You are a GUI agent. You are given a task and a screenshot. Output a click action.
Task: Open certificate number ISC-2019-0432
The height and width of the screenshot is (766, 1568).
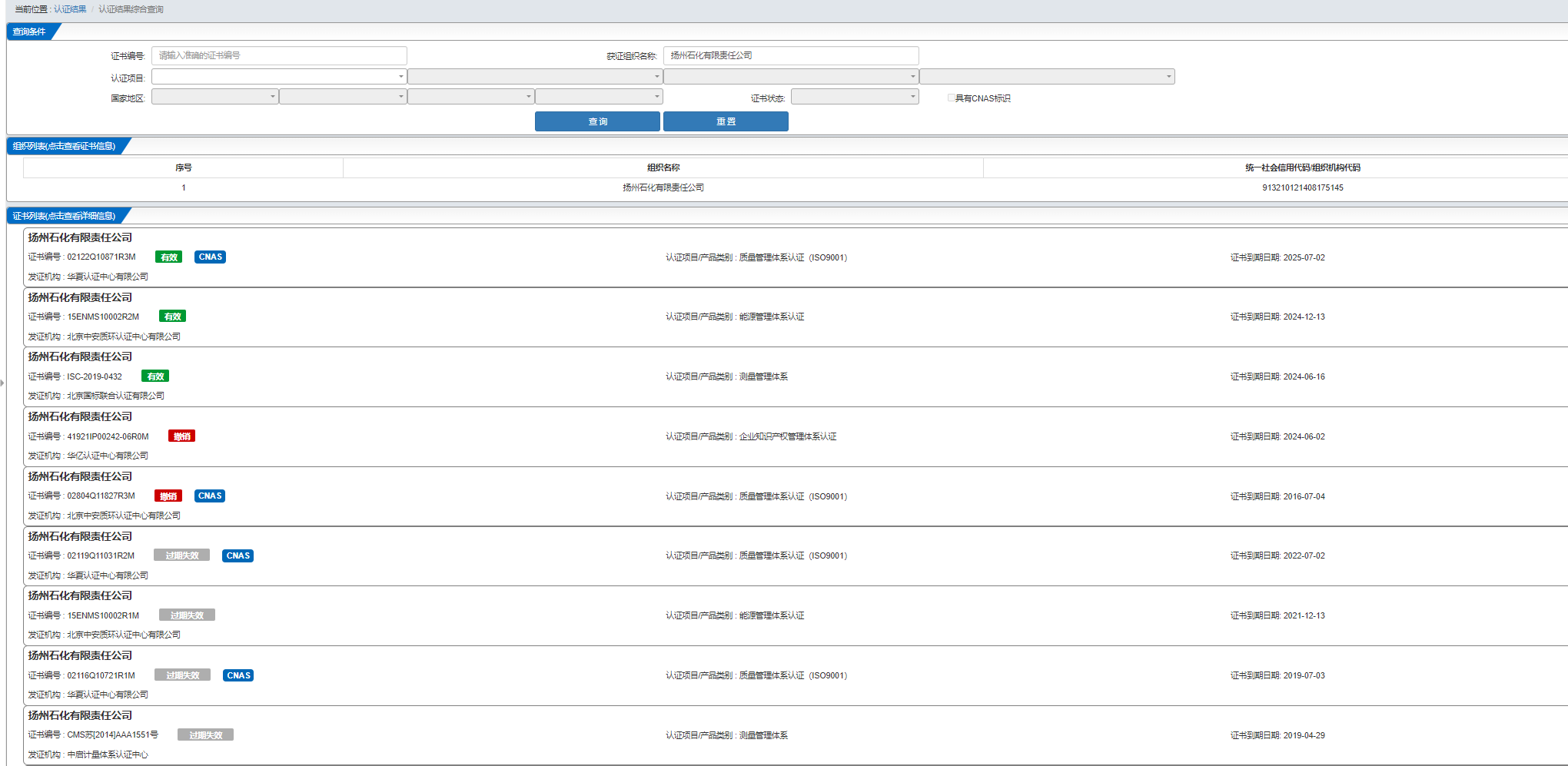click(95, 376)
